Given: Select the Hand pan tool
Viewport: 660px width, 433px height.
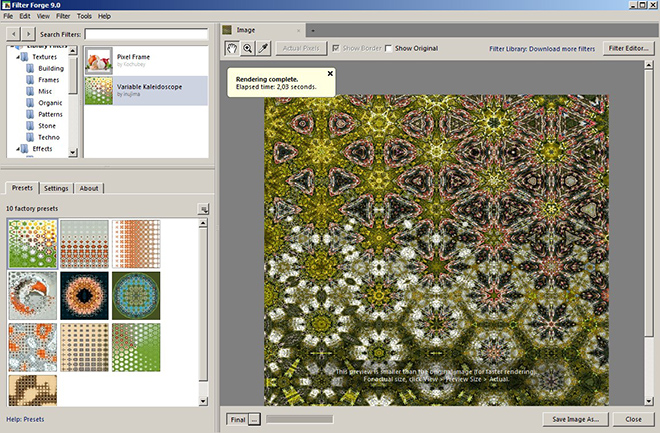Looking at the screenshot, I should [231, 48].
